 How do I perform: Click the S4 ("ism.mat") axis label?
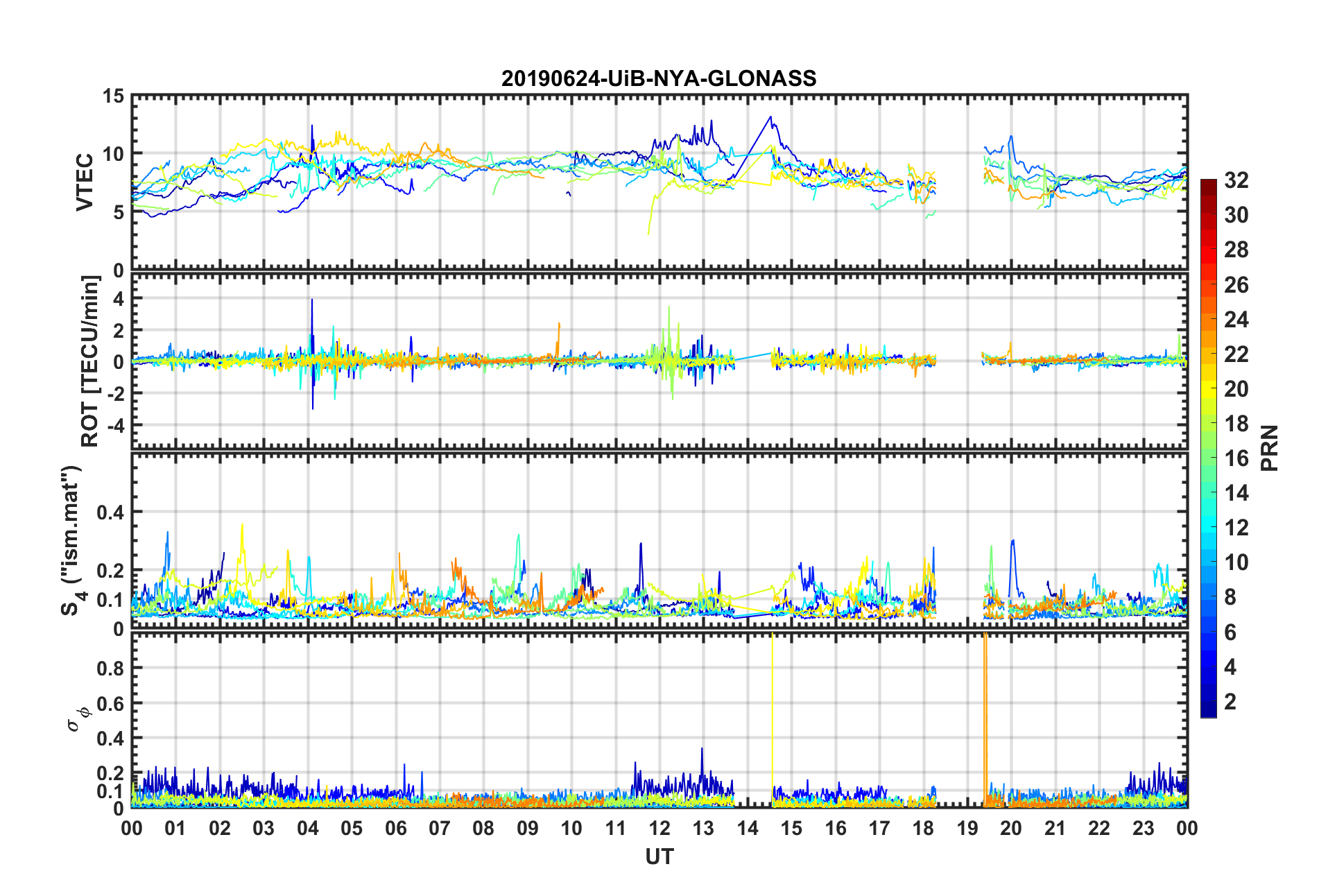tap(72, 540)
